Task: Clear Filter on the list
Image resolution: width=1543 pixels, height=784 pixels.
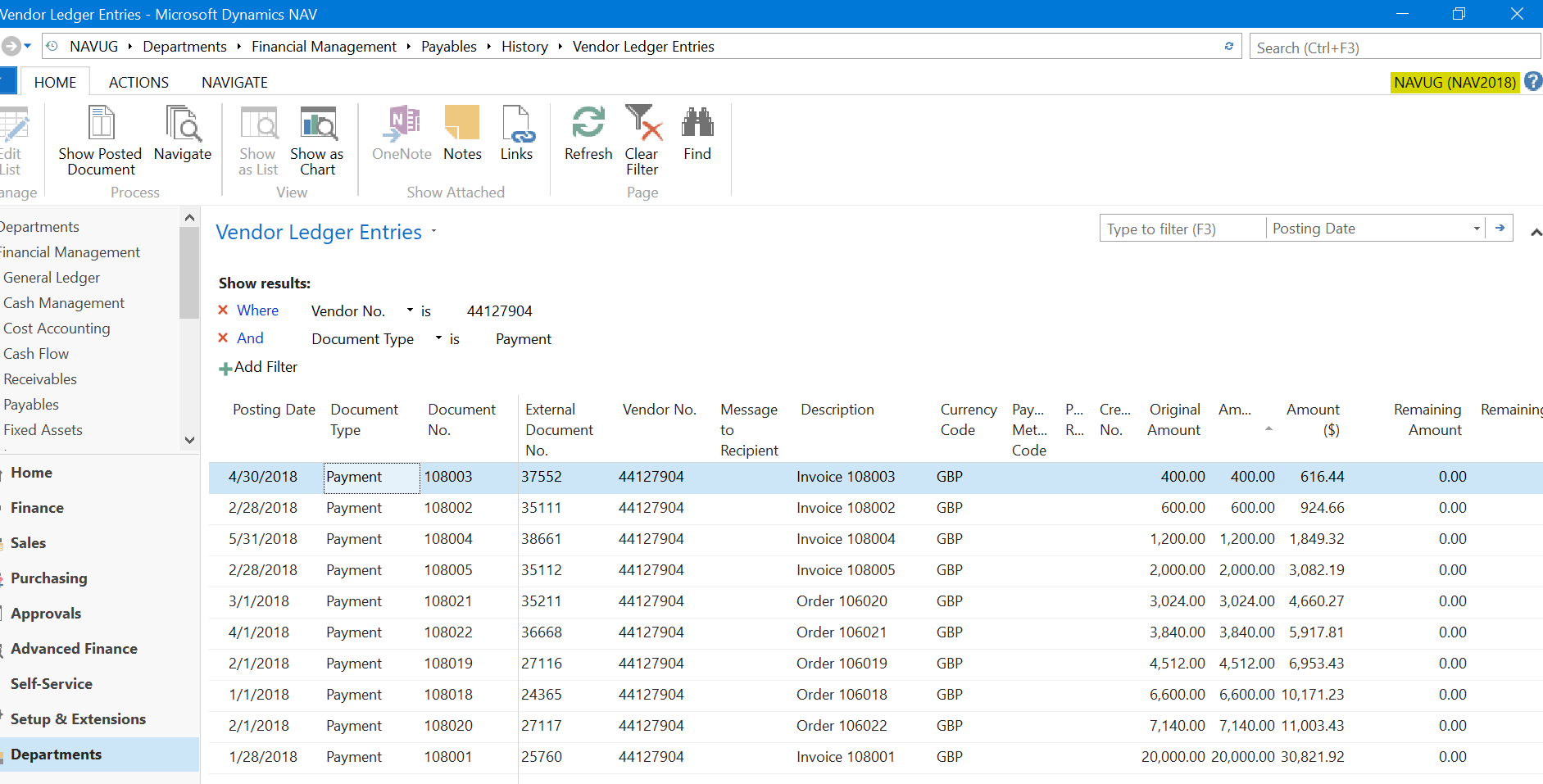Action: coord(642,141)
